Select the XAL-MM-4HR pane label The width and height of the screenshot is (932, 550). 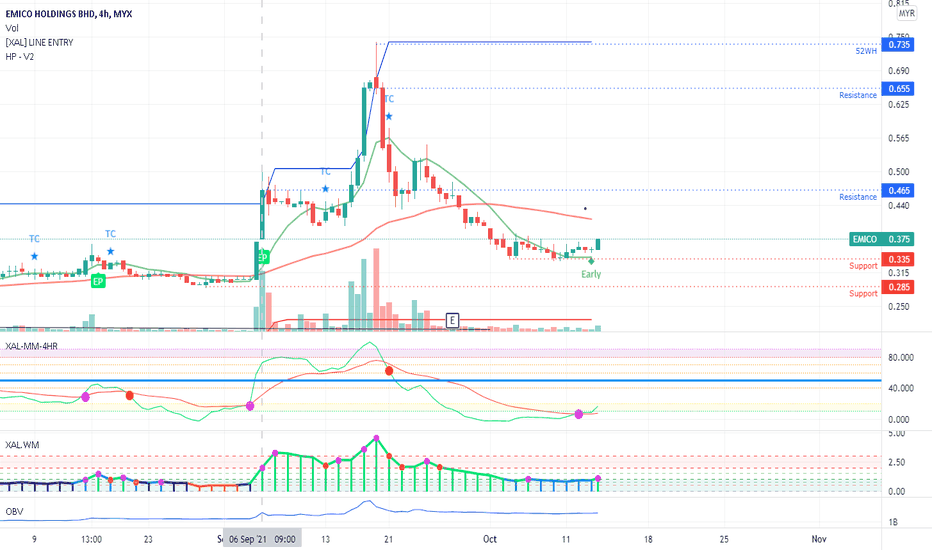click(32, 346)
